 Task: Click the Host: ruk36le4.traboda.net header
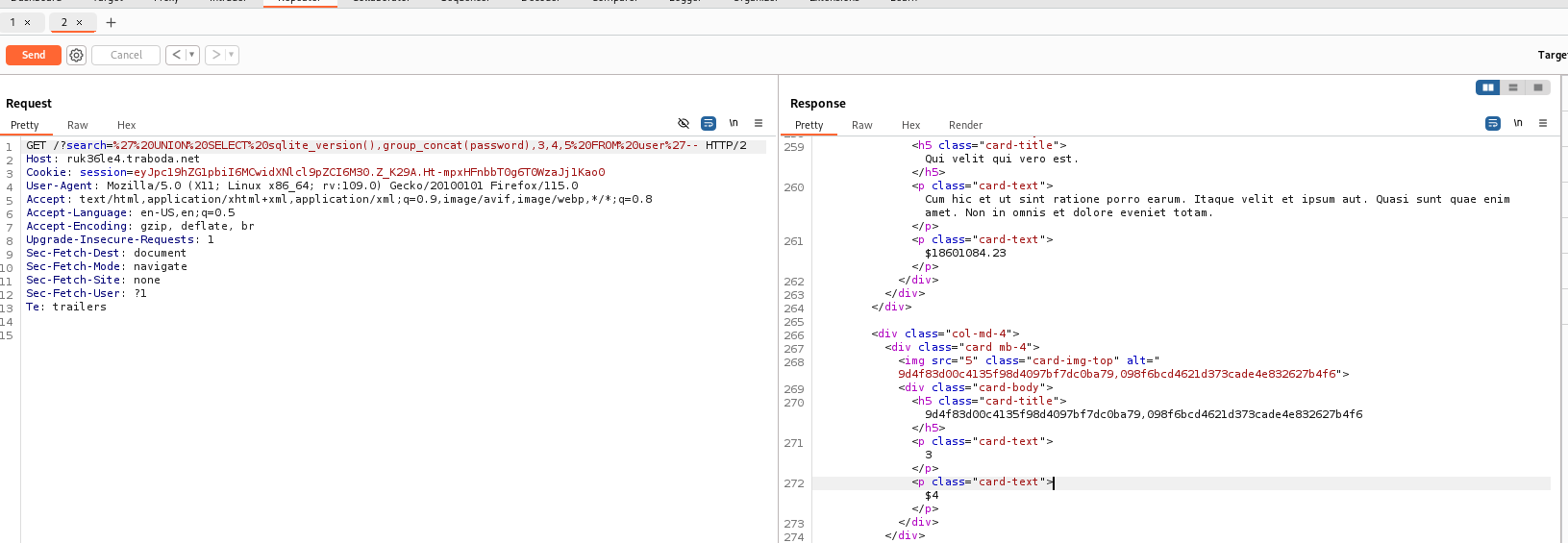113,159
